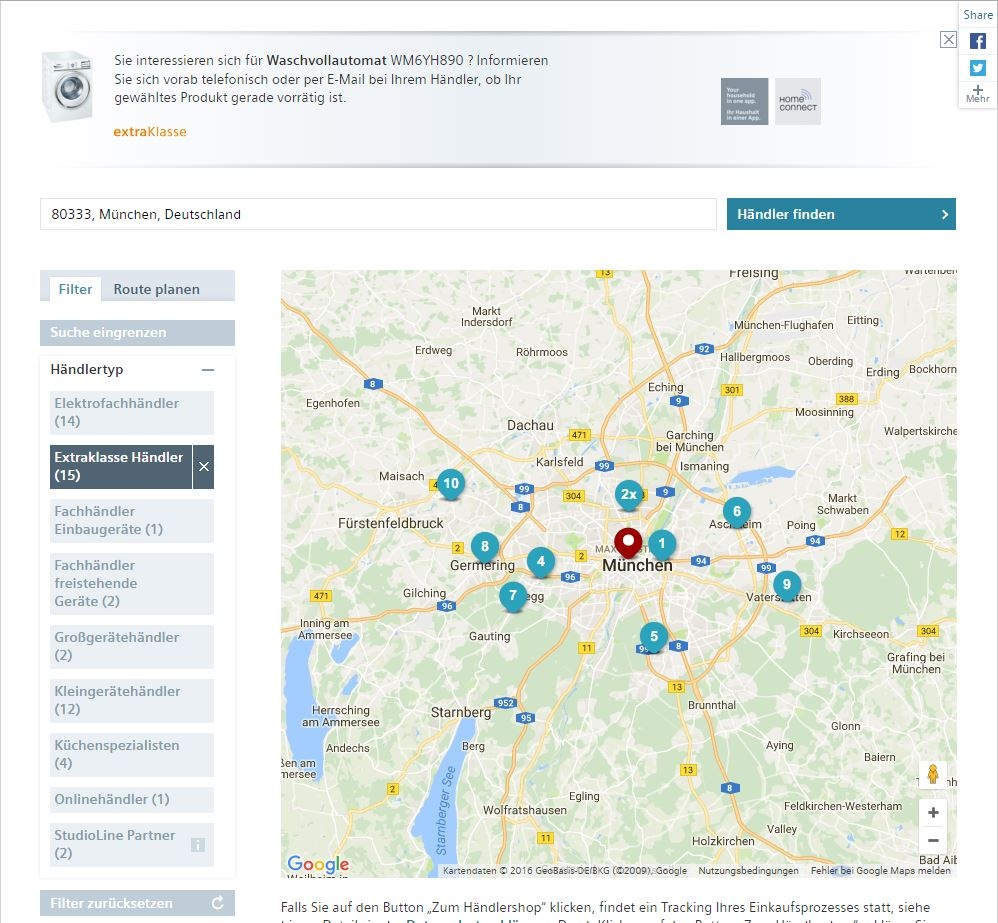
Task: Switch to the Filter tab
Action: (75, 289)
